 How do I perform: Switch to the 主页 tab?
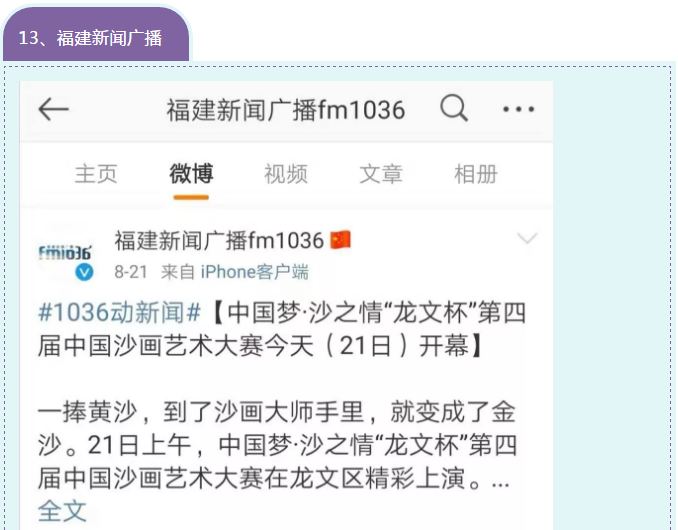[96, 174]
